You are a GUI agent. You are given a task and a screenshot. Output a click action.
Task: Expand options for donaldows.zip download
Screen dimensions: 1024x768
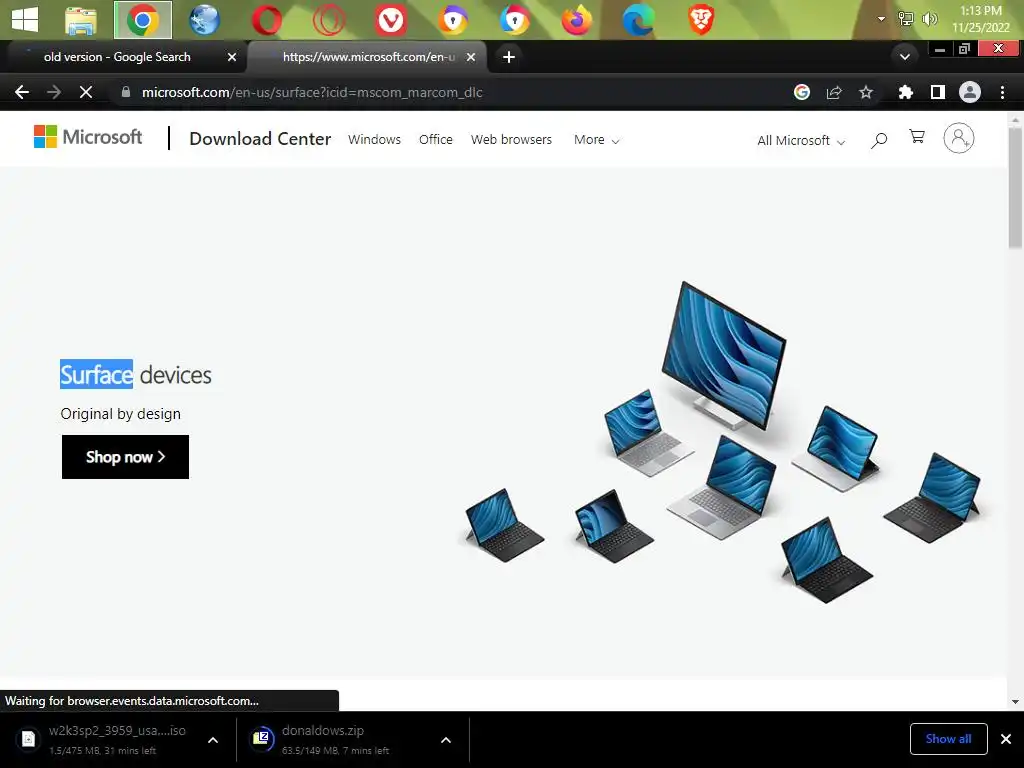(446, 740)
